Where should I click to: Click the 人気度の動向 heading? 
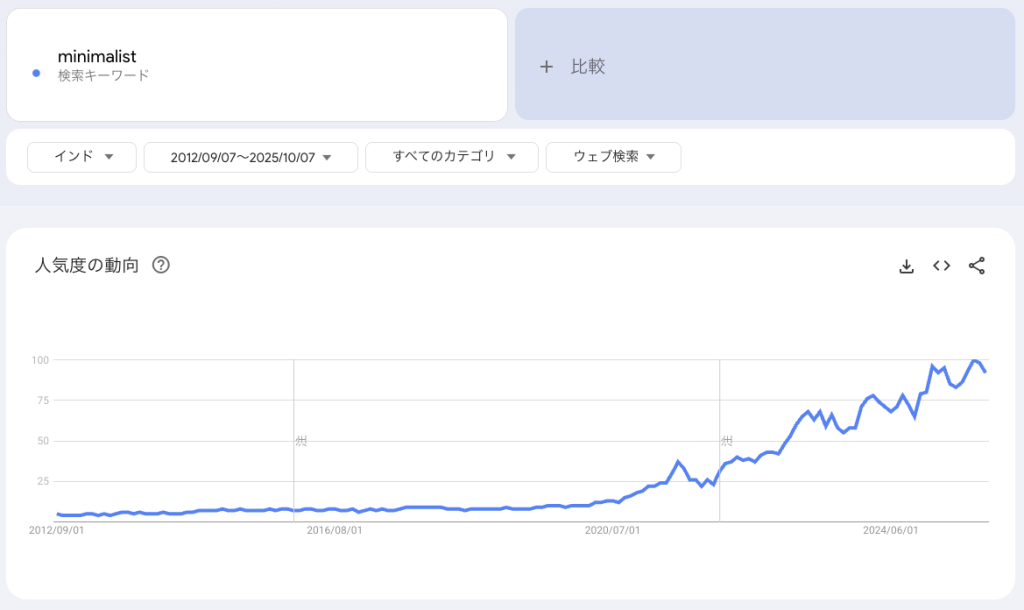point(86,266)
